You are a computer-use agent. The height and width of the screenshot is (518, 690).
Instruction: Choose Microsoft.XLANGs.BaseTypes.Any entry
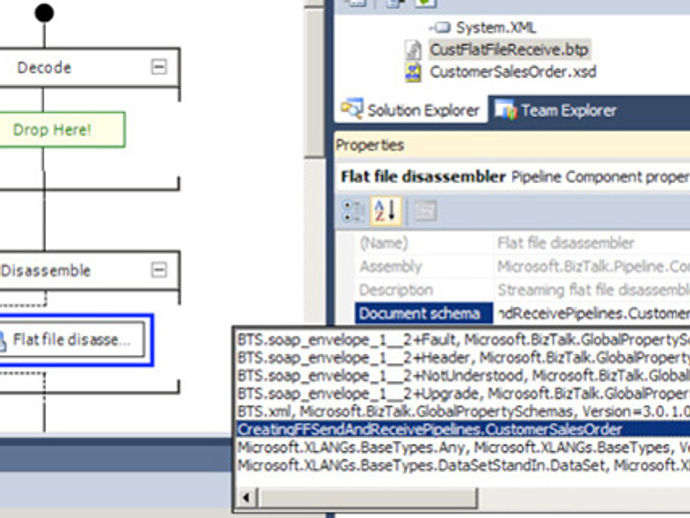coord(463,447)
